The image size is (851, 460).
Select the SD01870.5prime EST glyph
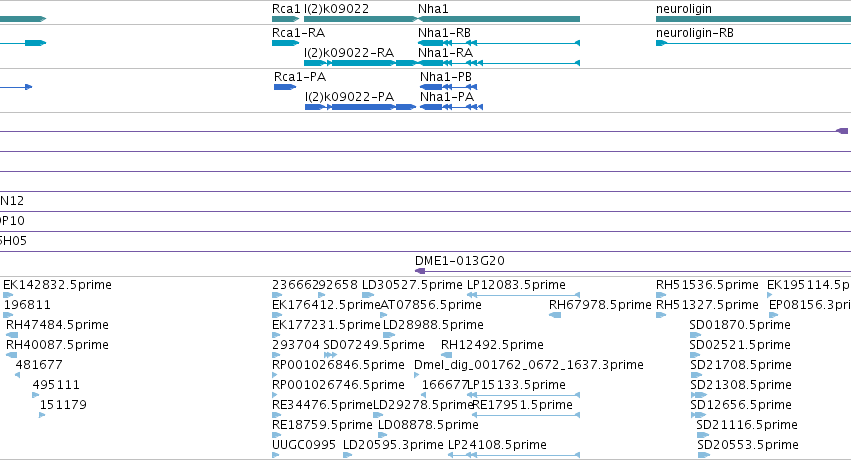694,335
